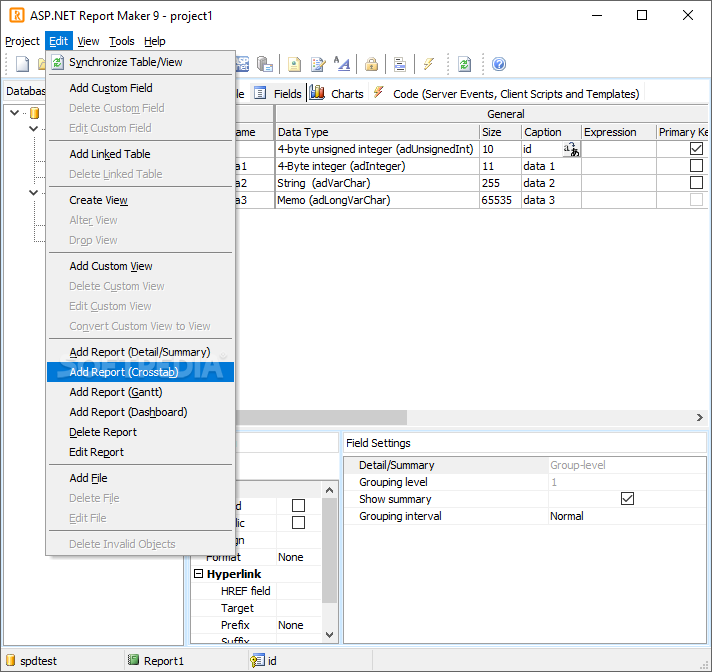Click the properties panel scroll-up arrow

(330, 490)
